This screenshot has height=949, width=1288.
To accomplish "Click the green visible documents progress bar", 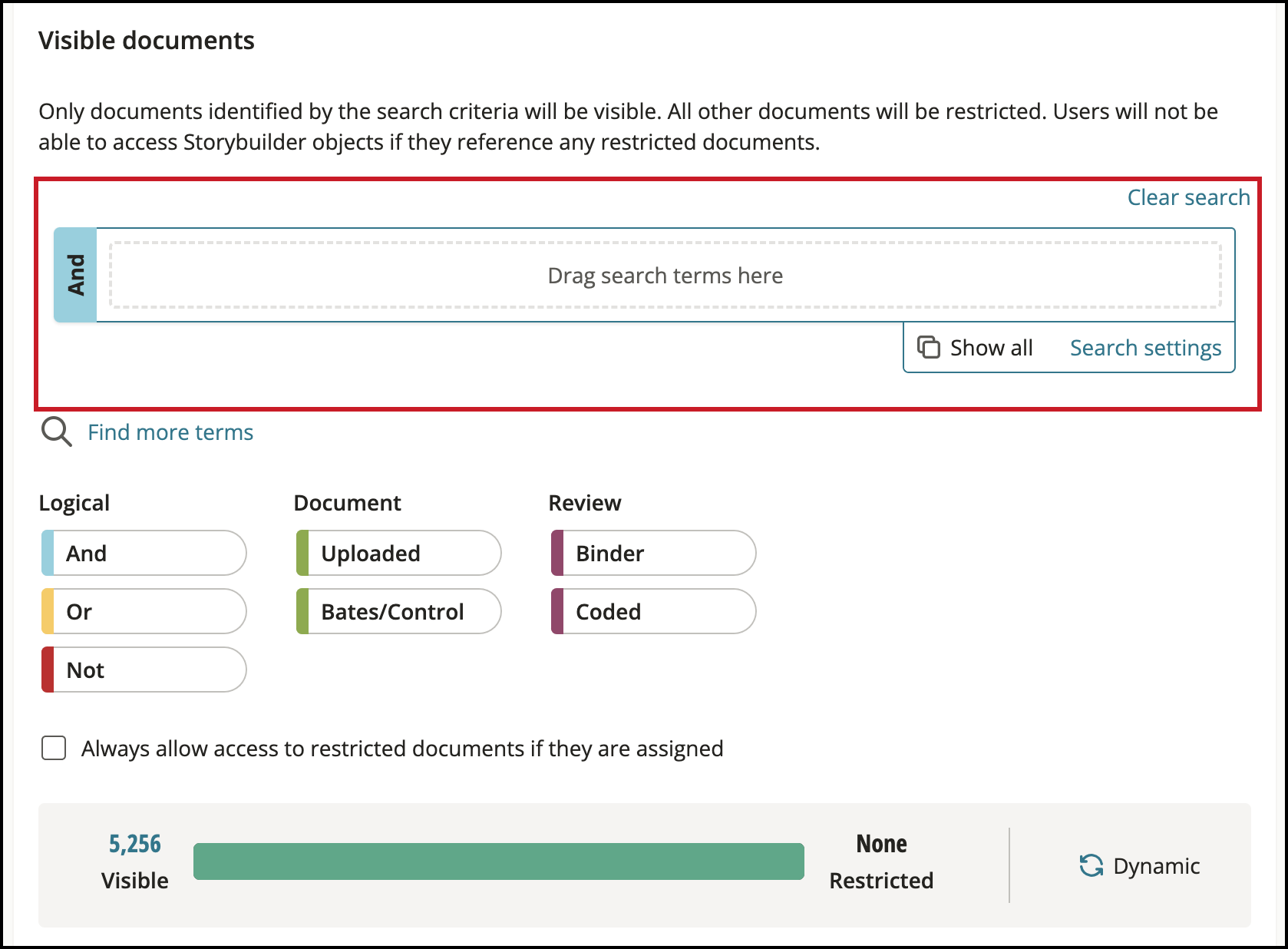I will pyautogui.click(x=499, y=861).
